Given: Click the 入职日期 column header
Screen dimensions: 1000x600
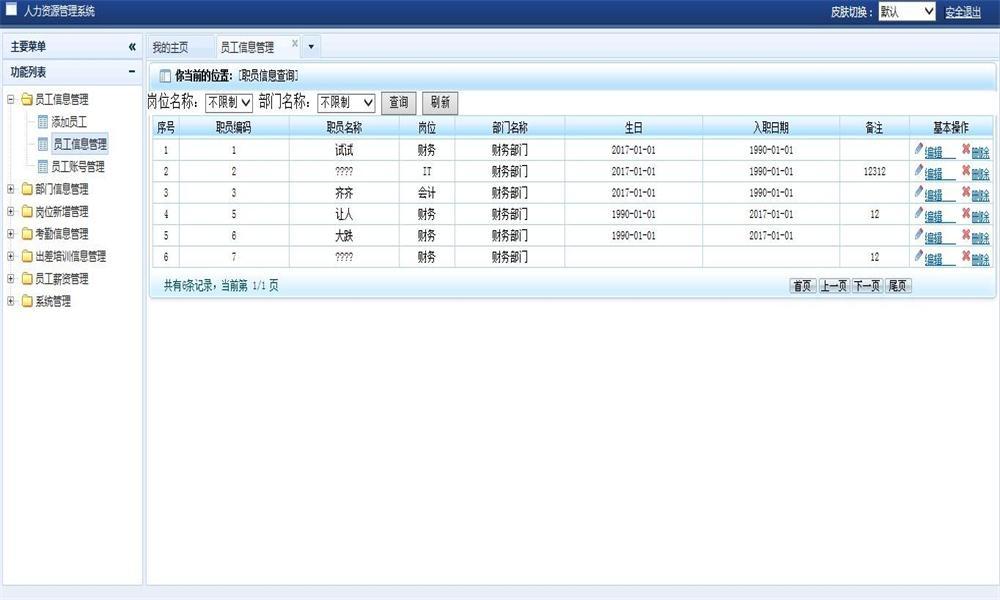Looking at the screenshot, I should (x=771, y=128).
